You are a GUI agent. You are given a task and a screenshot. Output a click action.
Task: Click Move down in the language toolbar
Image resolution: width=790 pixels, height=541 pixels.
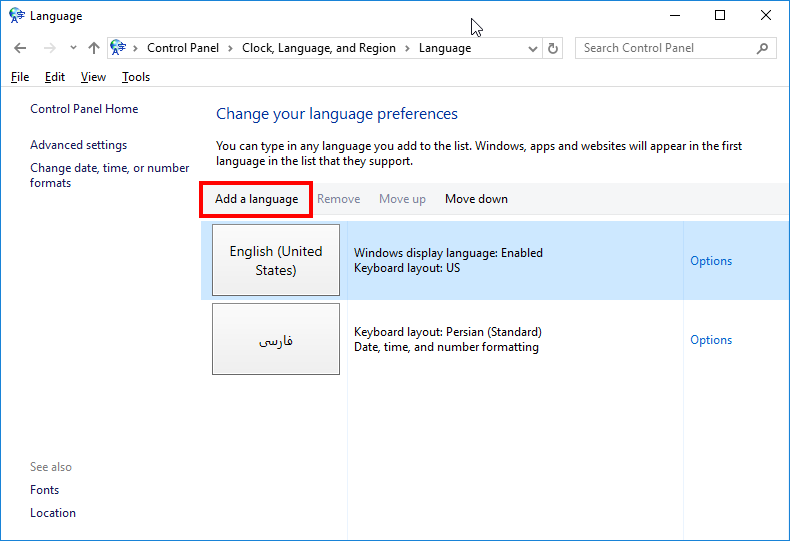476,199
